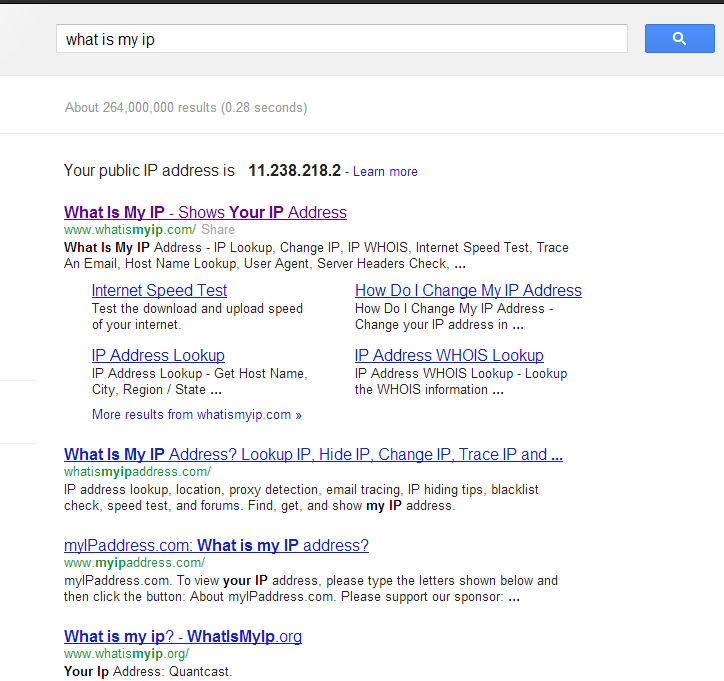This screenshot has width=724, height=681.
Task: Open the 'Internet Speed Test' sitelink
Action: click(x=159, y=290)
